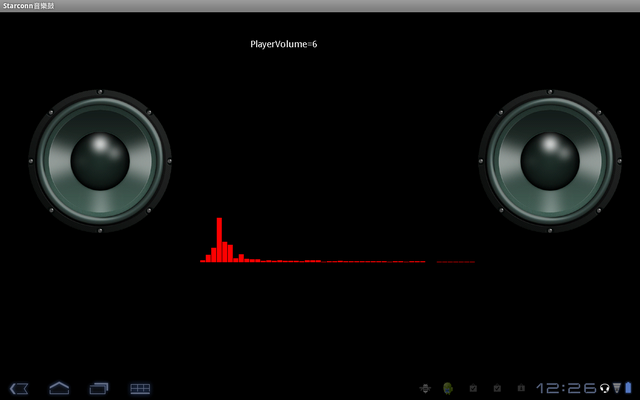The width and height of the screenshot is (640, 400).
Task: Go back with the Back navigation icon
Action: pos(19,388)
